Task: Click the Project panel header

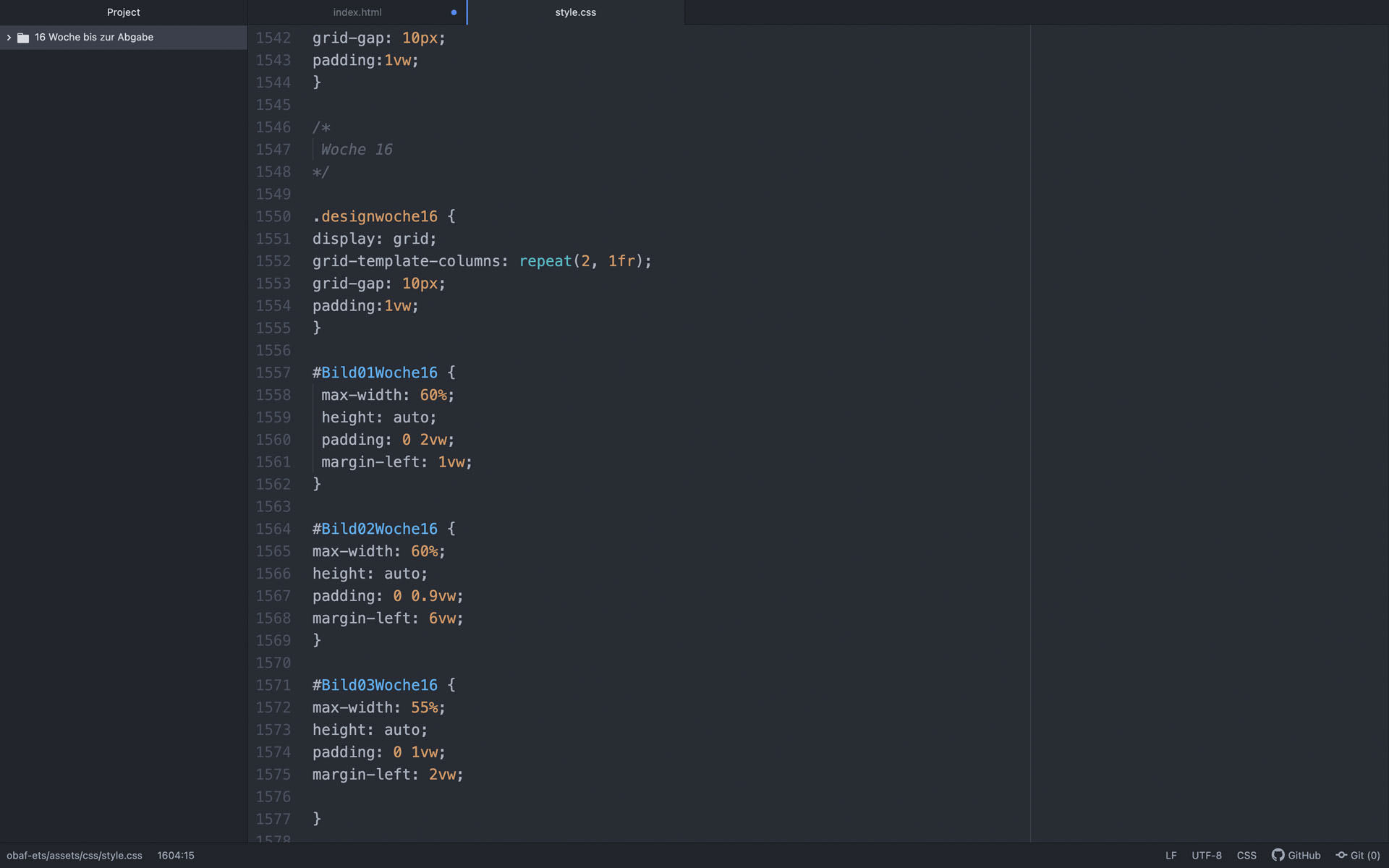Action: point(124,12)
